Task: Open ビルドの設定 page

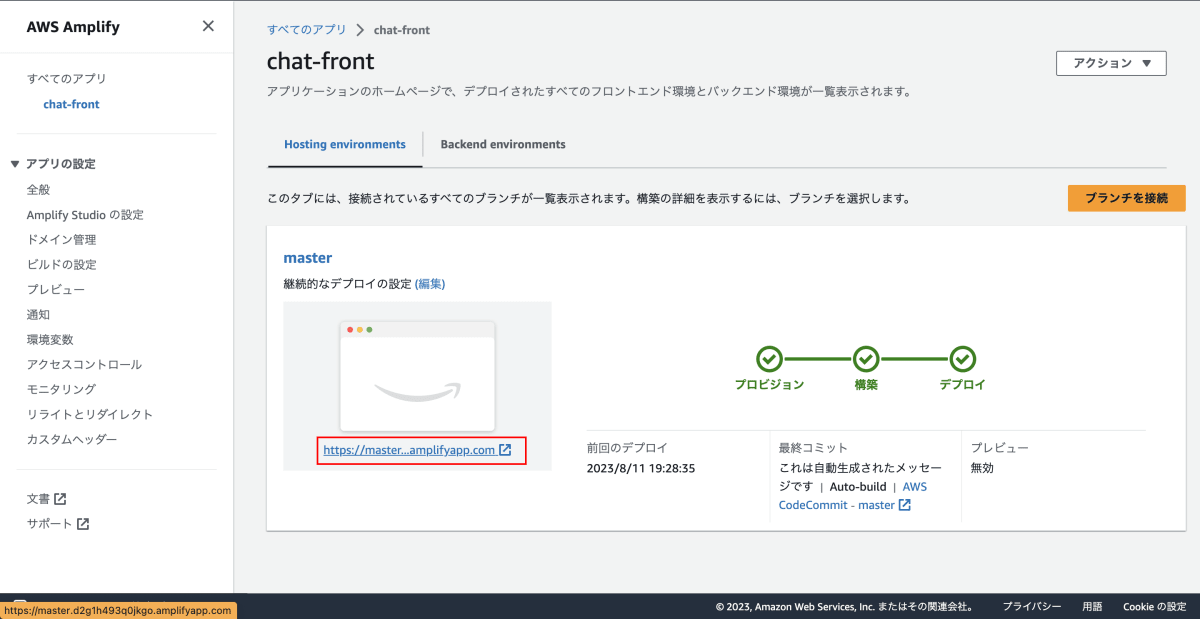Action: [61, 265]
